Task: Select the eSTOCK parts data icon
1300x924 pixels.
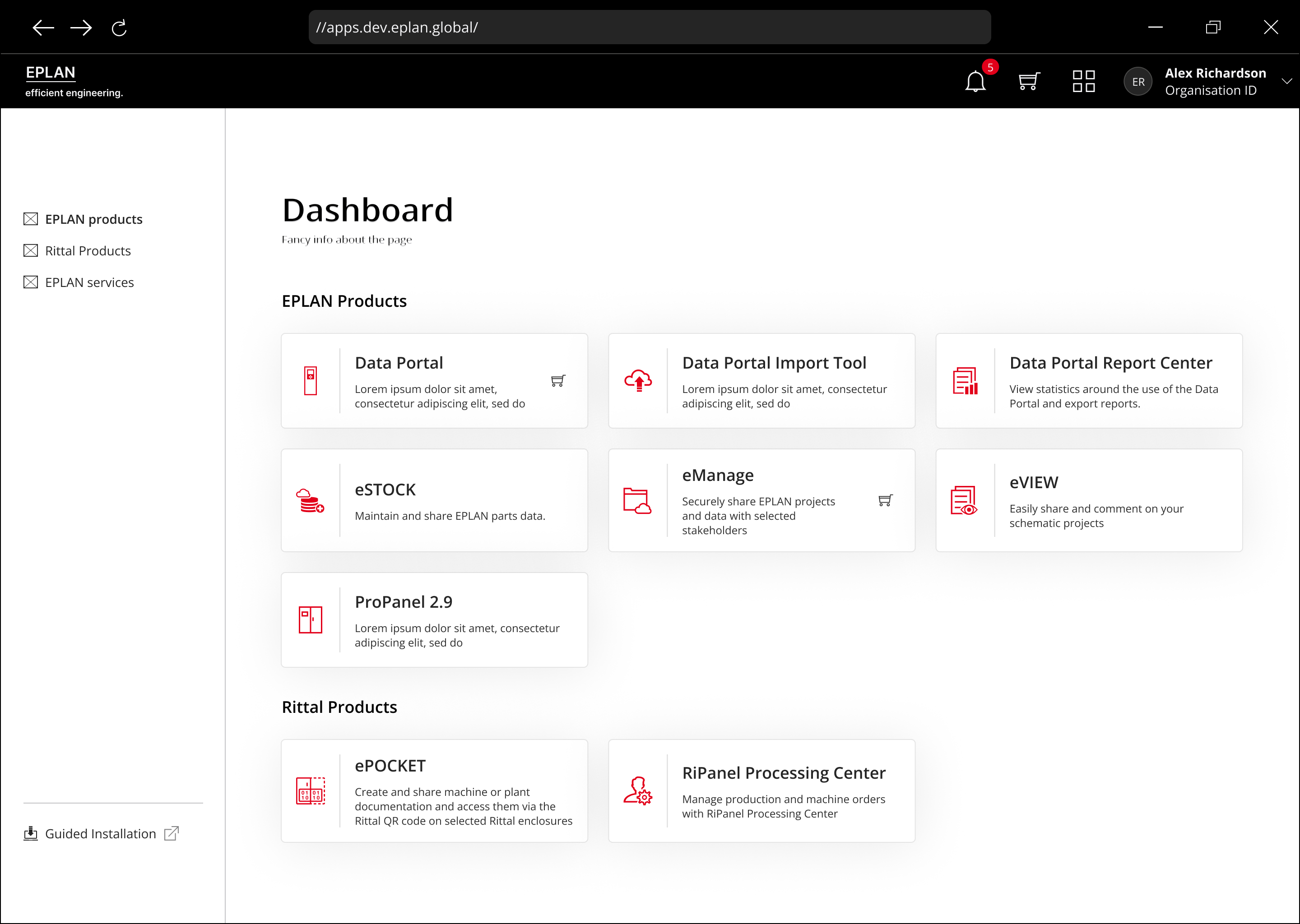Action: (x=310, y=500)
